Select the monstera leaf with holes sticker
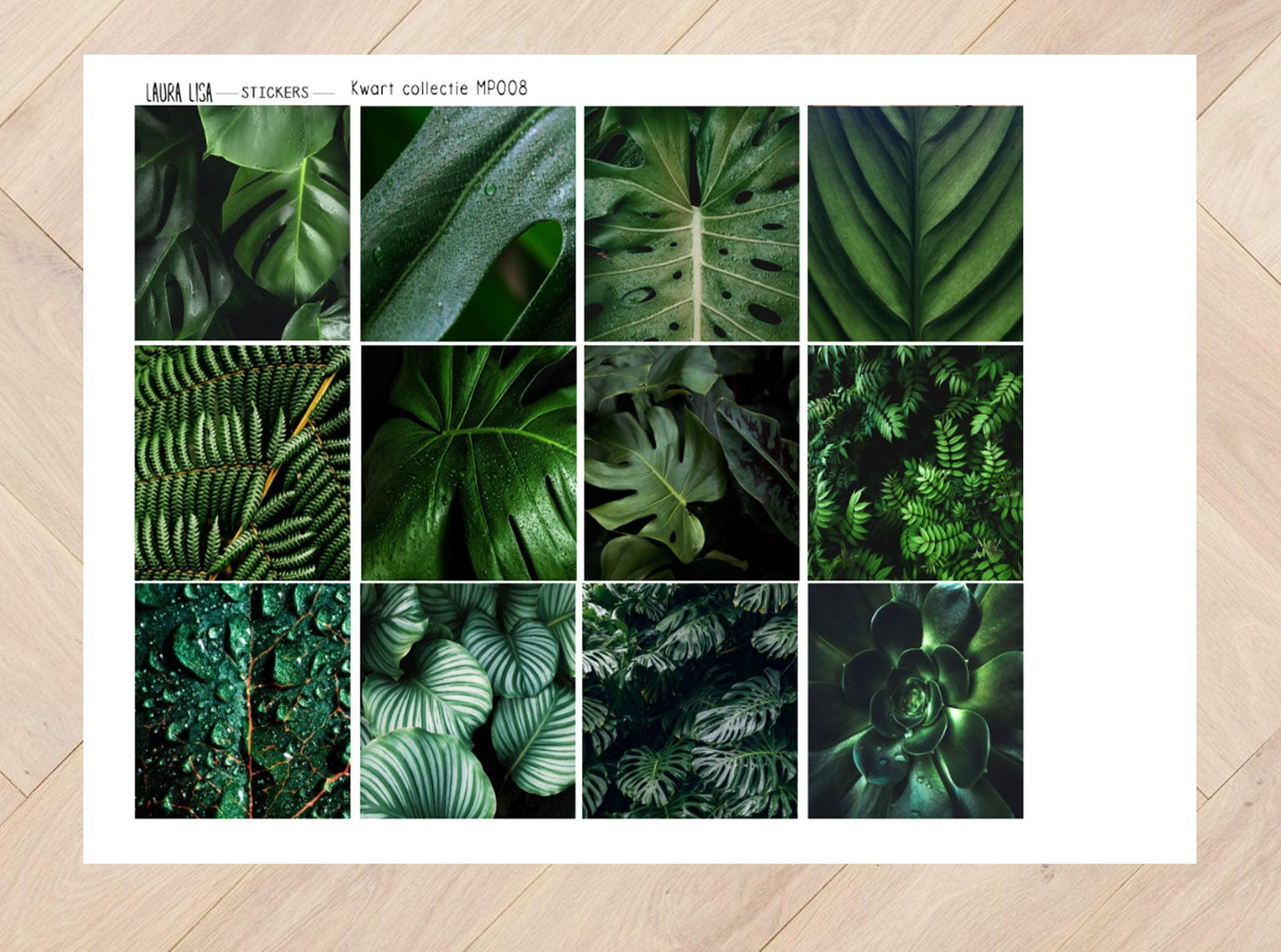1281x952 pixels. coord(691,223)
